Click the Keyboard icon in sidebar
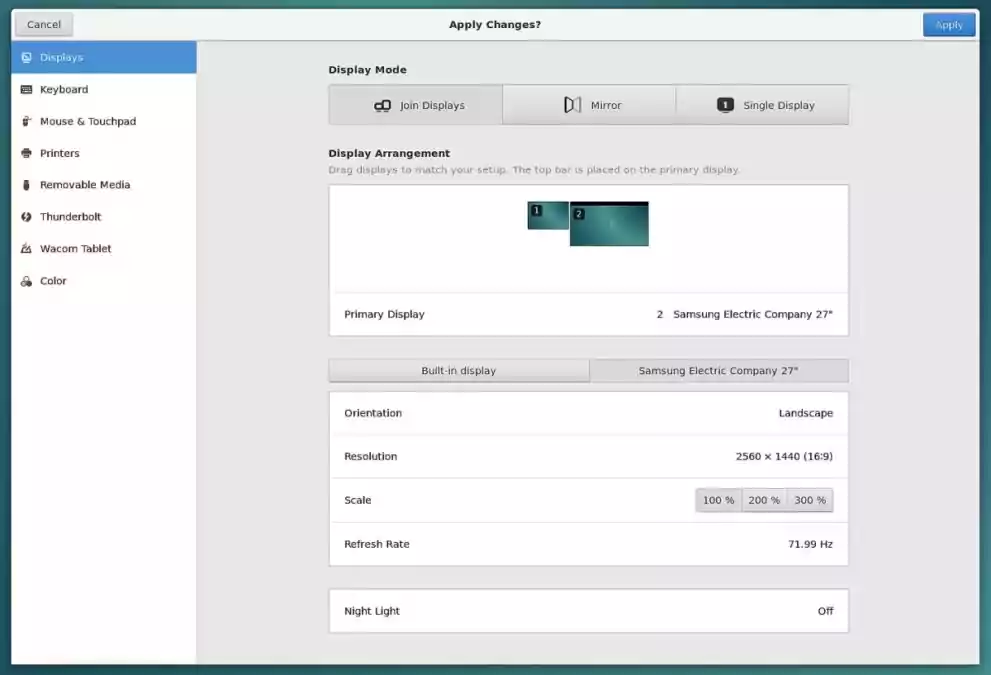The image size is (991, 675). coord(26,90)
